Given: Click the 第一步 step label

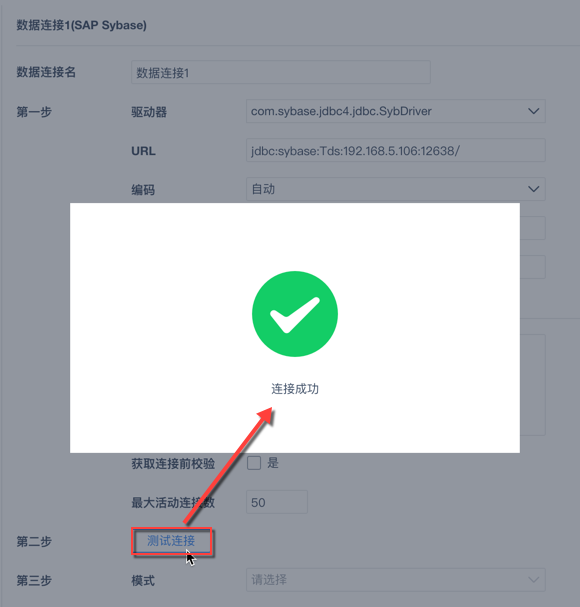Looking at the screenshot, I should (34, 112).
